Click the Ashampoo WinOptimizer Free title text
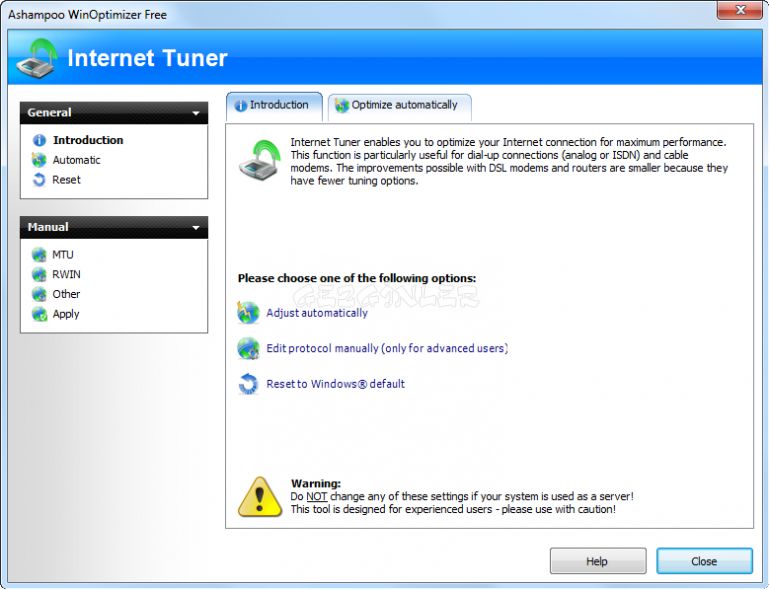This screenshot has height=590, width=770. (87, 15)
